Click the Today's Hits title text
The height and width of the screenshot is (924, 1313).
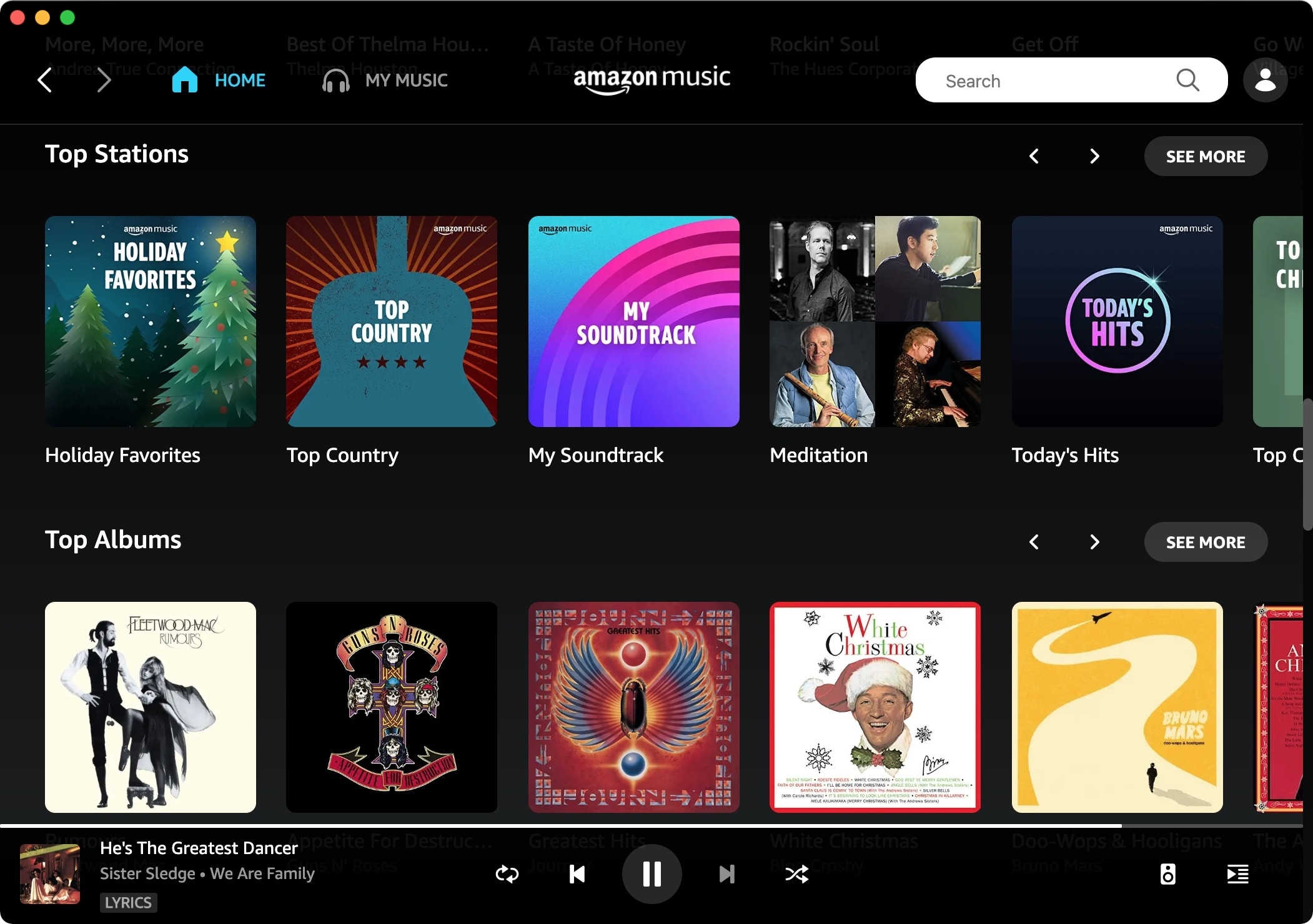tap(1065, 455)
